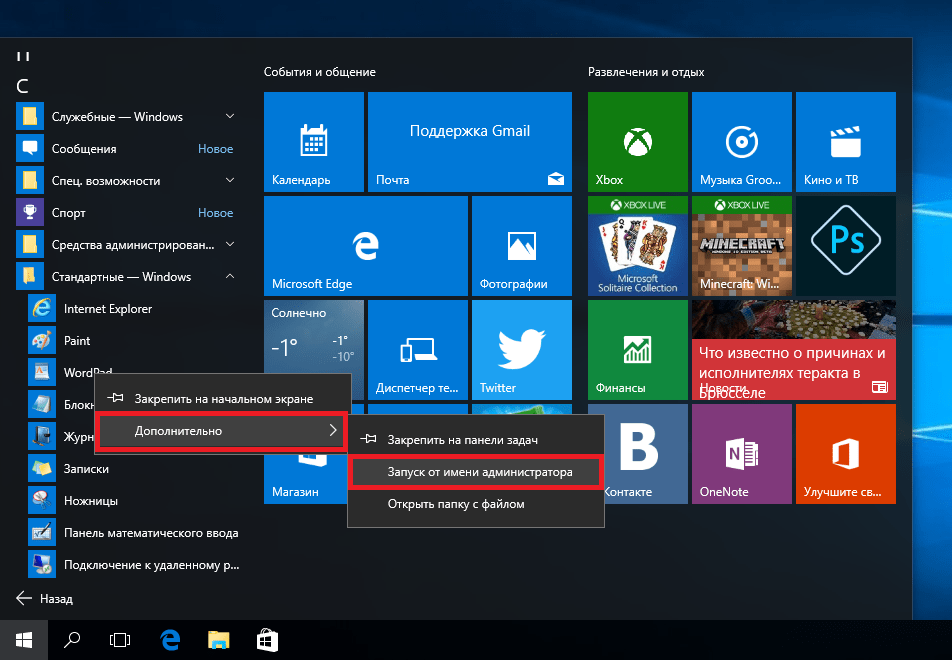The image size is (952, 660).
Task: Collapse the Стандартные — Windows folder
Action: point(230,277)
